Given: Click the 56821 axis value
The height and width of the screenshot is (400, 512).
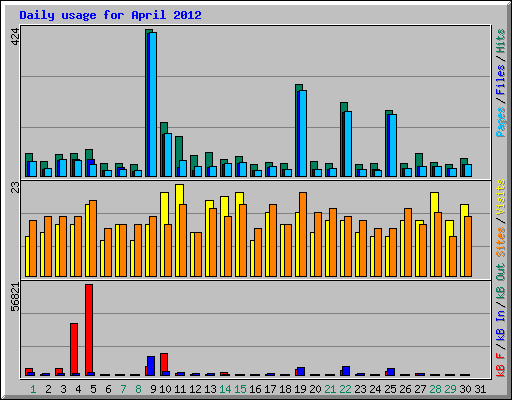Looking at the screenshot, I should point(15,297).
